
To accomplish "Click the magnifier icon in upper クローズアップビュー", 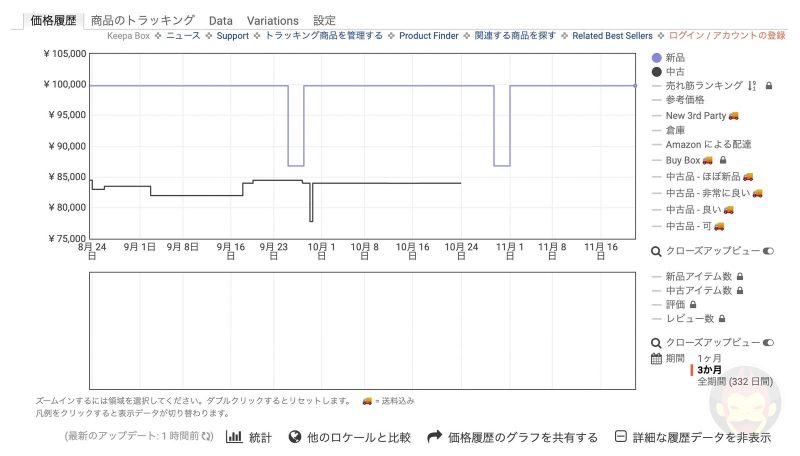I will (656, 251).
